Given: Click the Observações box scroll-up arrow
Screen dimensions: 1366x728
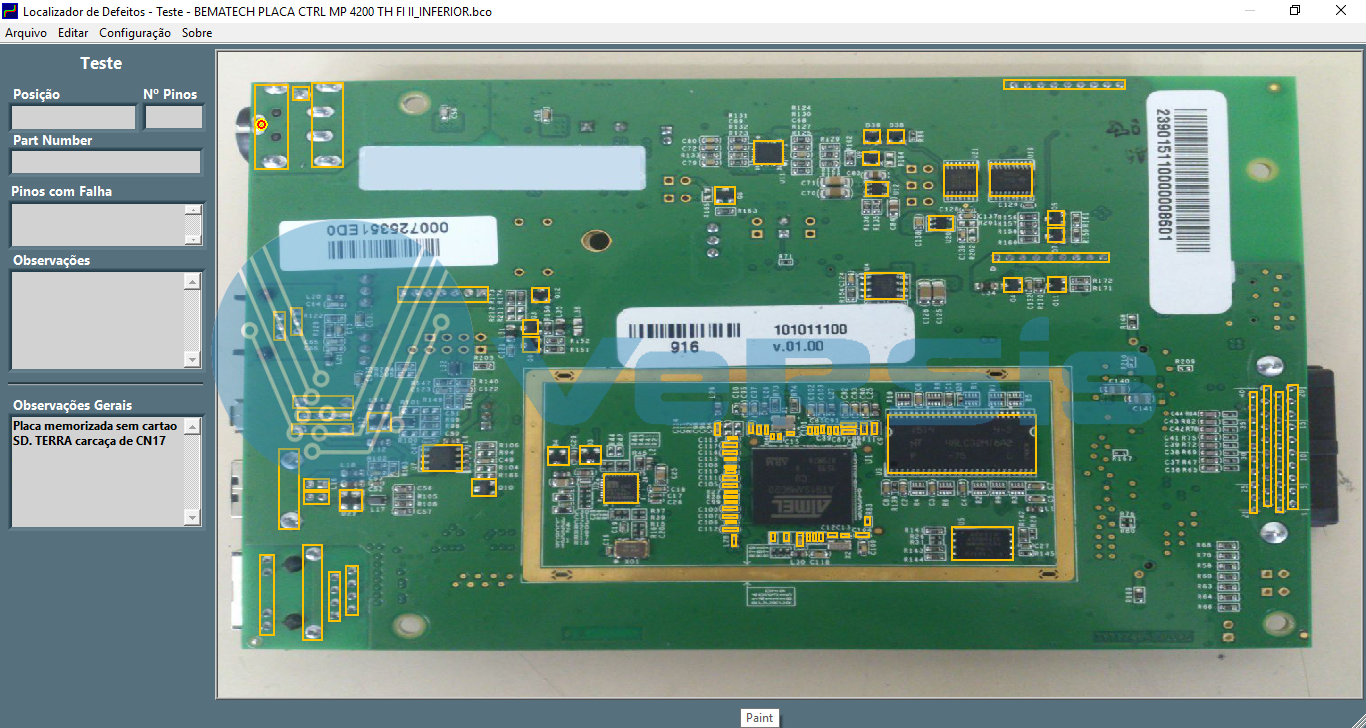Looking at the screenshot, I should click(193, 281).
